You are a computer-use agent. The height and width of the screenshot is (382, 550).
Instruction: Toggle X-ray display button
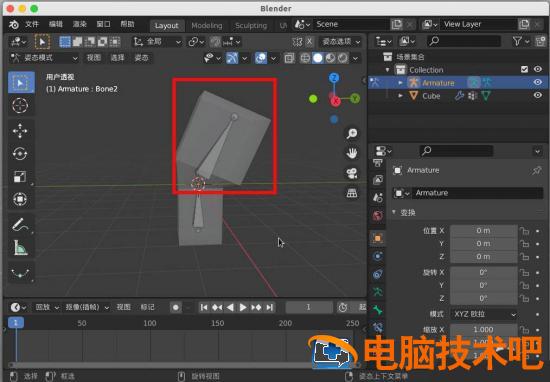[289, 58]
